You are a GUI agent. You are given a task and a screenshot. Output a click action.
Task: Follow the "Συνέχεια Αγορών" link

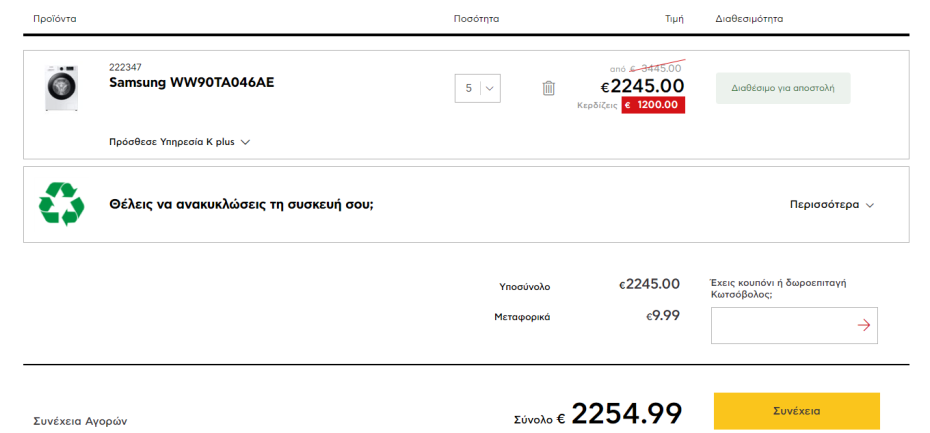click(x=80, y=421)
